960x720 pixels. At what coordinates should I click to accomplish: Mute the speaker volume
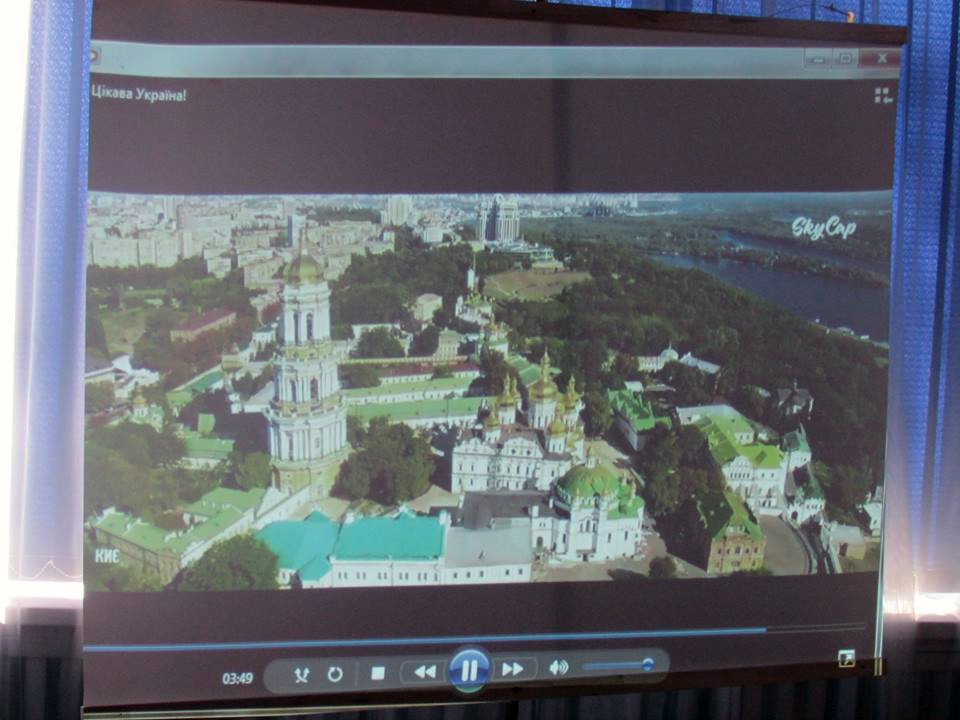point(558,667)
